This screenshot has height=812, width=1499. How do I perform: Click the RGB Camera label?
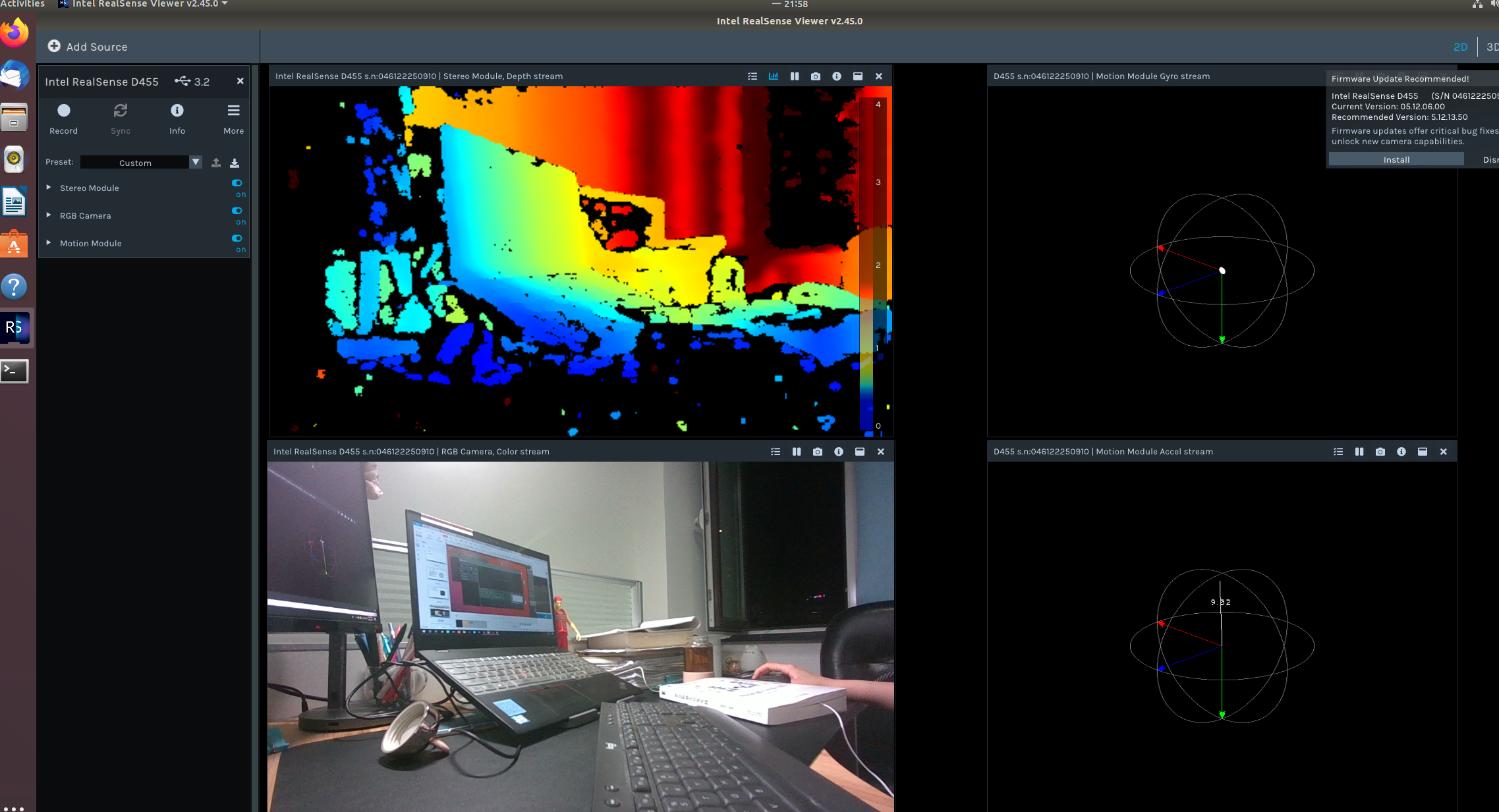(x=86, y=215)
